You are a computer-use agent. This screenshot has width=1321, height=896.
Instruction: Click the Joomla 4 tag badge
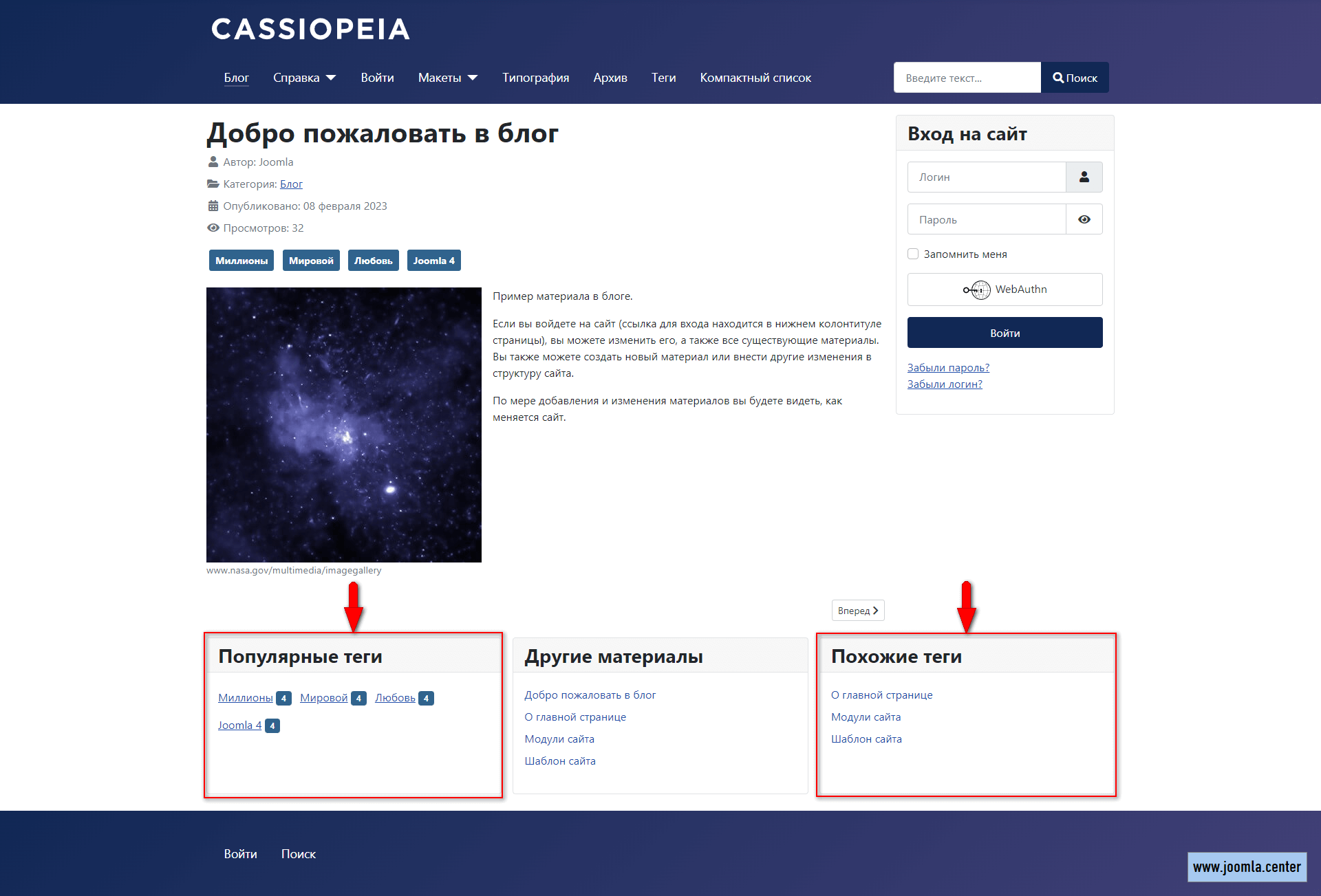433,261
